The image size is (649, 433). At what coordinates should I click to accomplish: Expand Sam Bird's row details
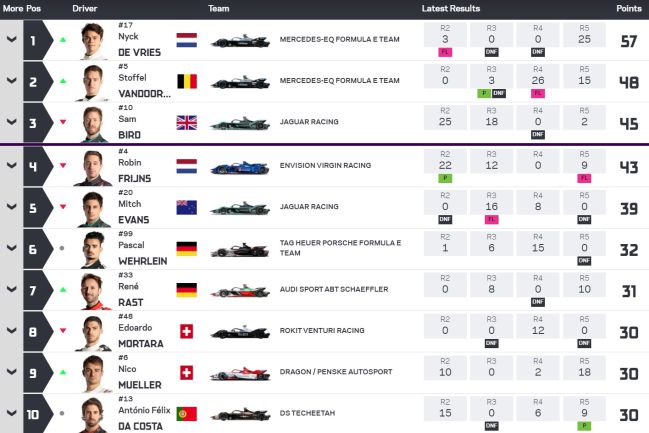(x=11, y=122)
